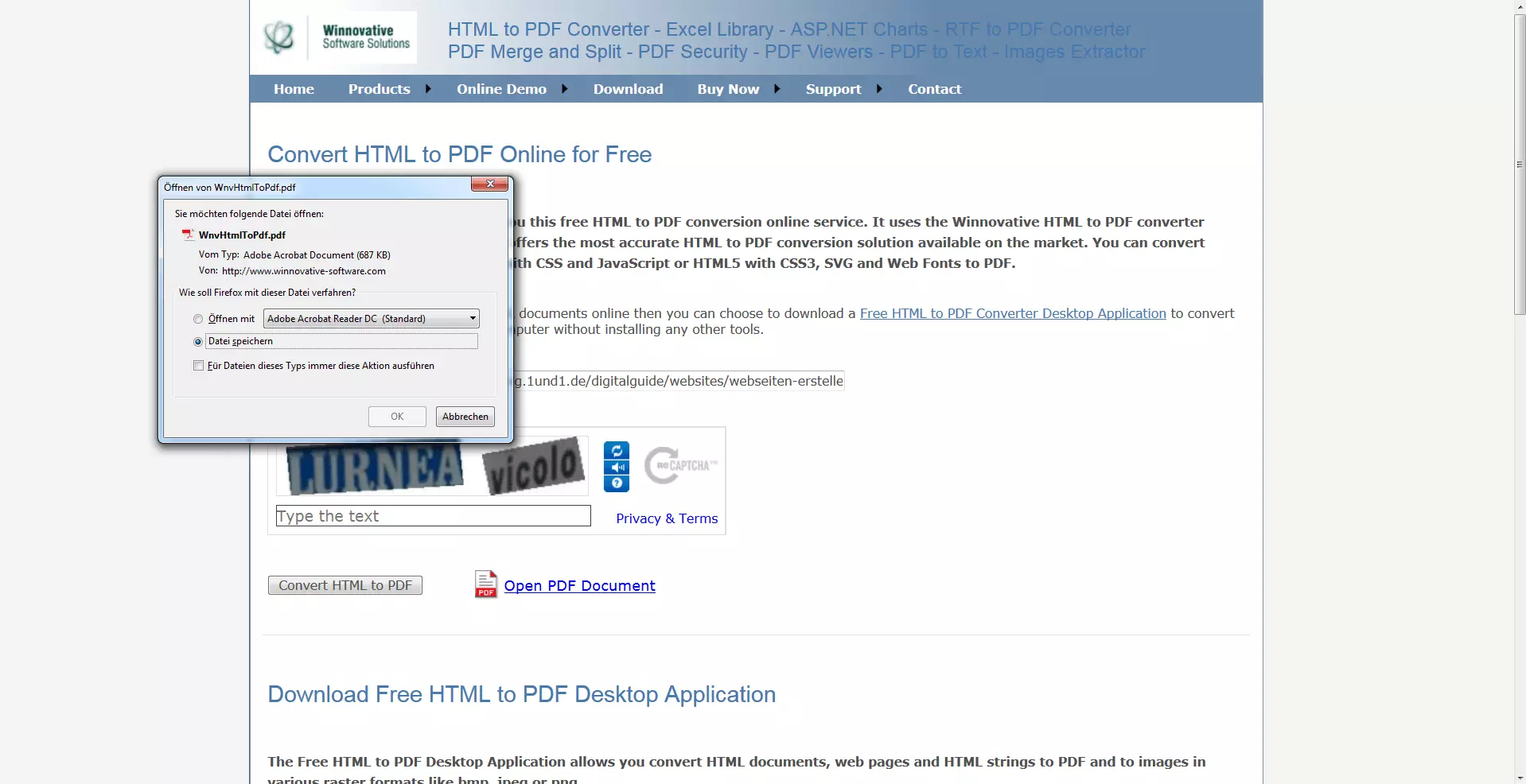This screenshot has width=1526, height=784.
Task: Click the CAPTCHA challenge image
Action: tap(432, 465)
